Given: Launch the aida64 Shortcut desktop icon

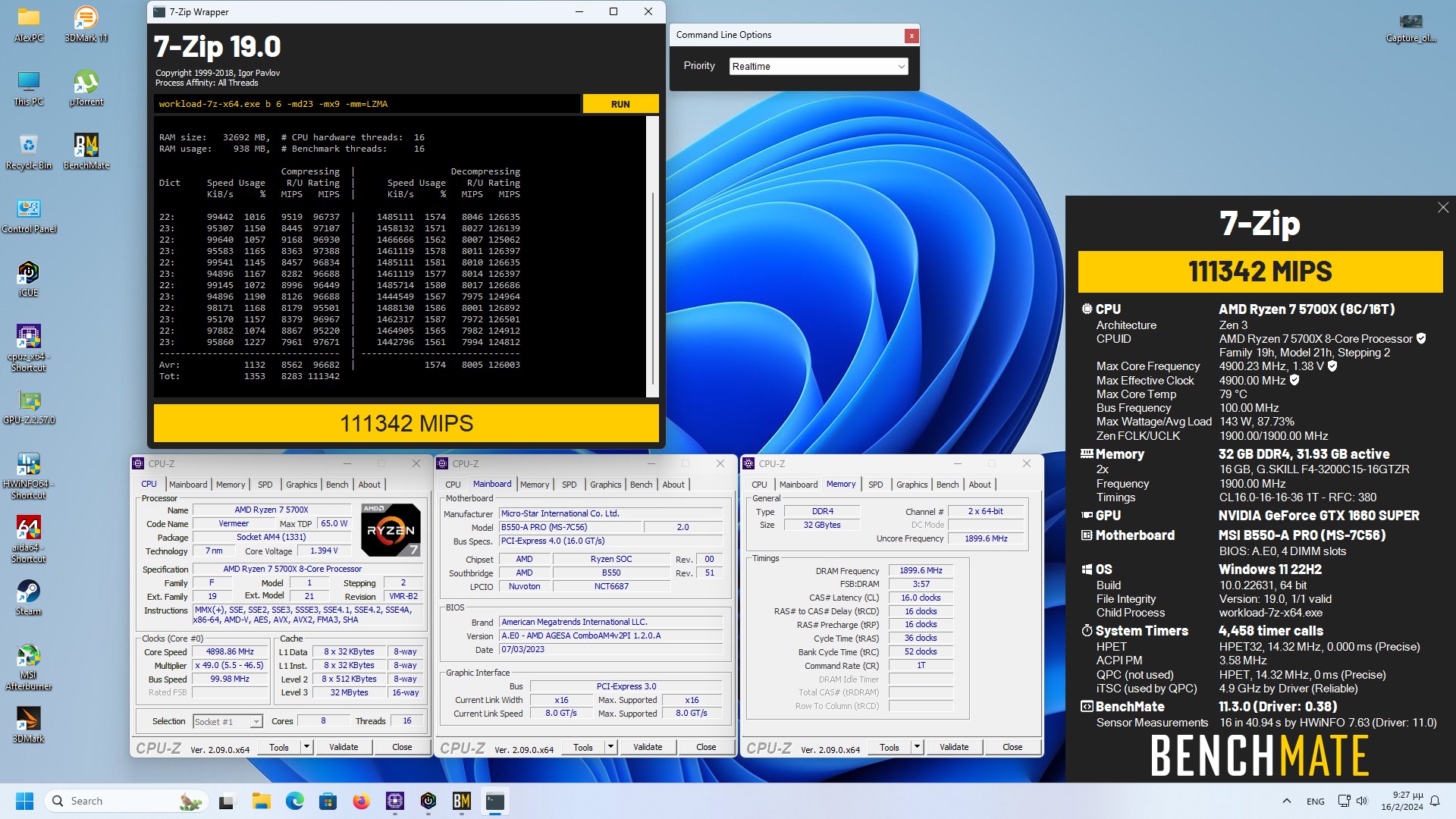Looking at the screenshot, I should [29, 539].
